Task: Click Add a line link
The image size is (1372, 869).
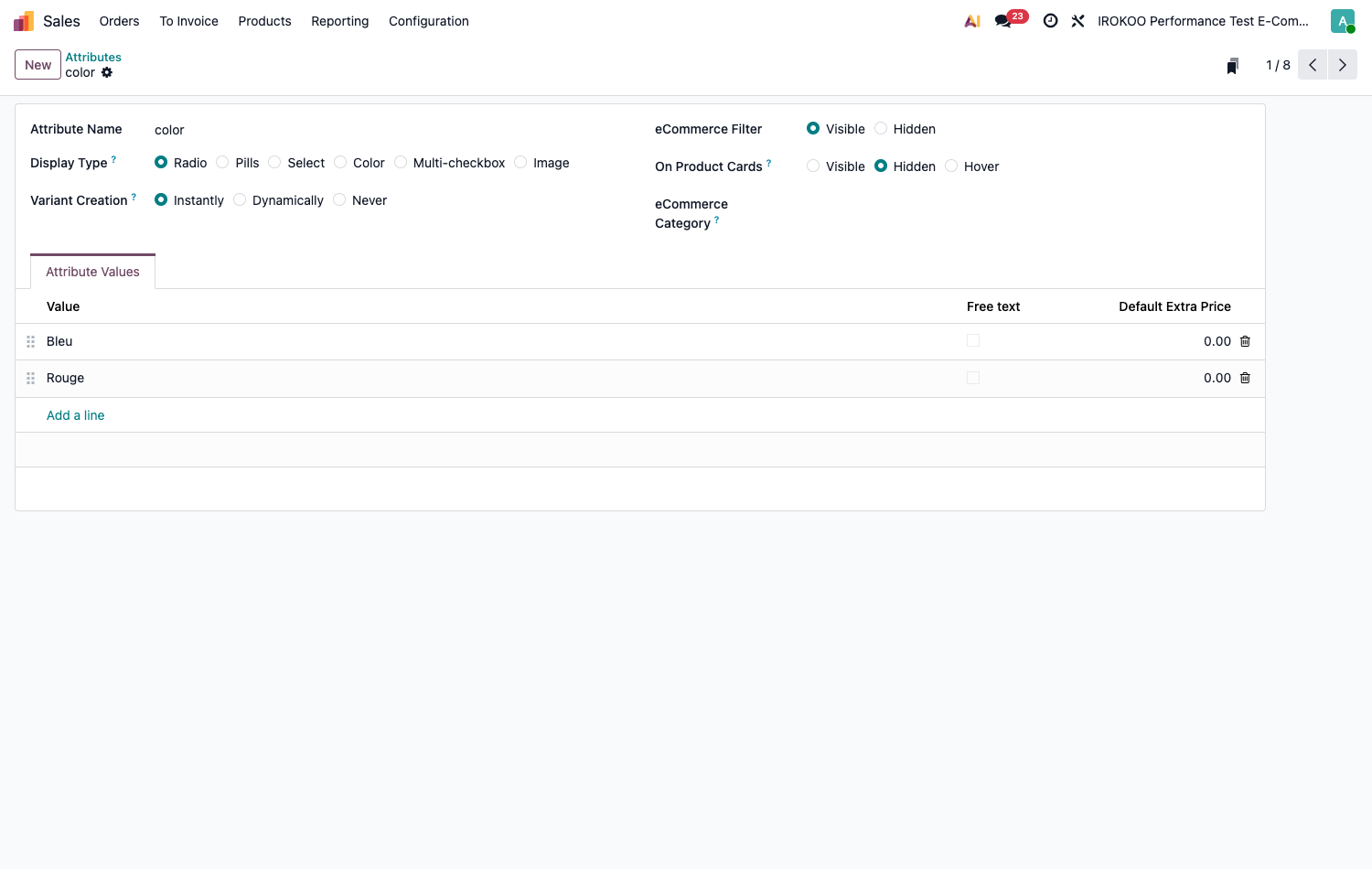Action: point(75,415)
